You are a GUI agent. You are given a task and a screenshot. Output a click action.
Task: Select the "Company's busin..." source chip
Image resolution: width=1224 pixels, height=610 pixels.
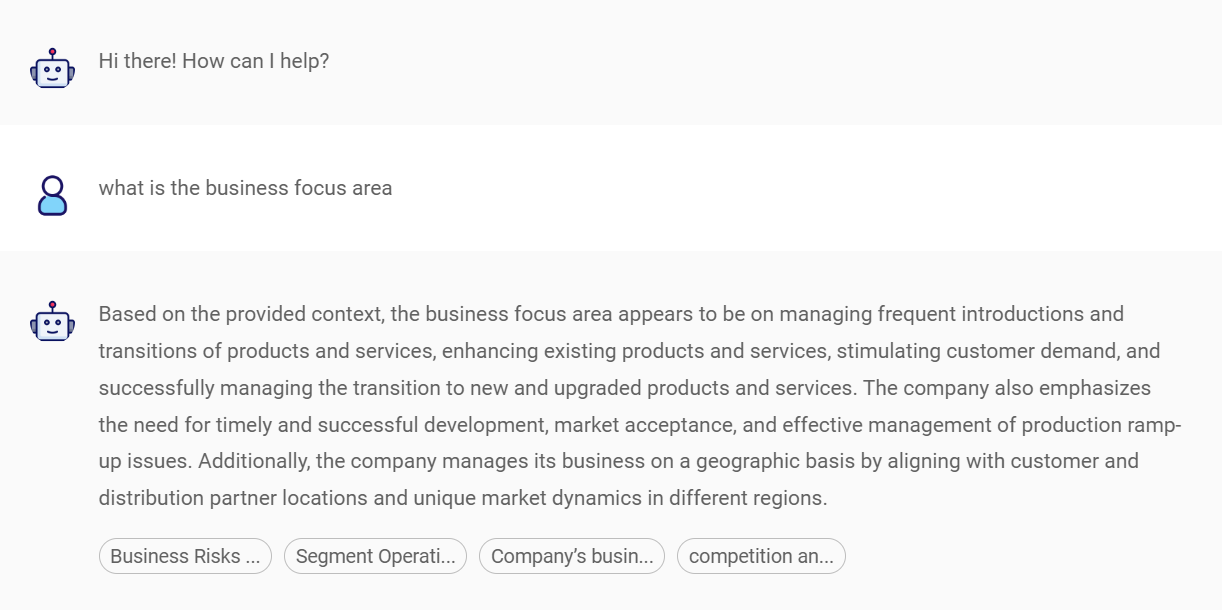point(572,557)
